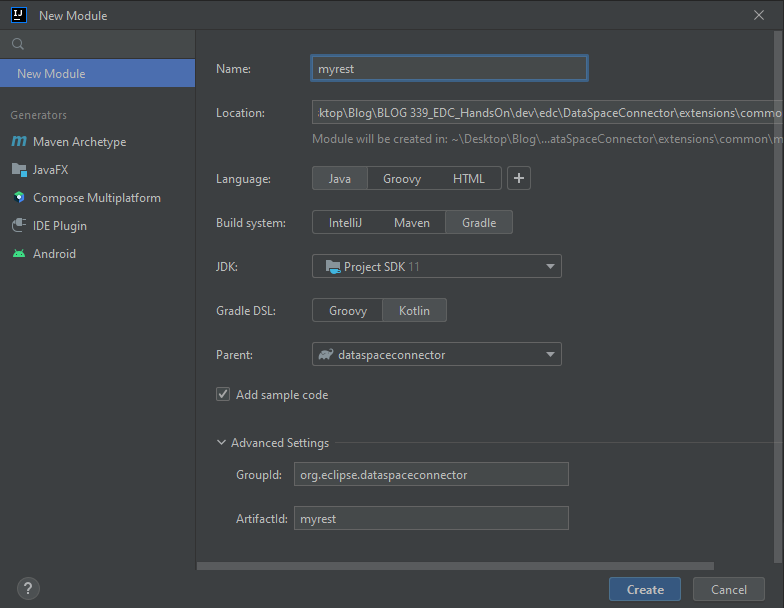Open help with the question mark icon
Image resolution: width=784 pixels, height=608 pixels.
coord(28,588)
